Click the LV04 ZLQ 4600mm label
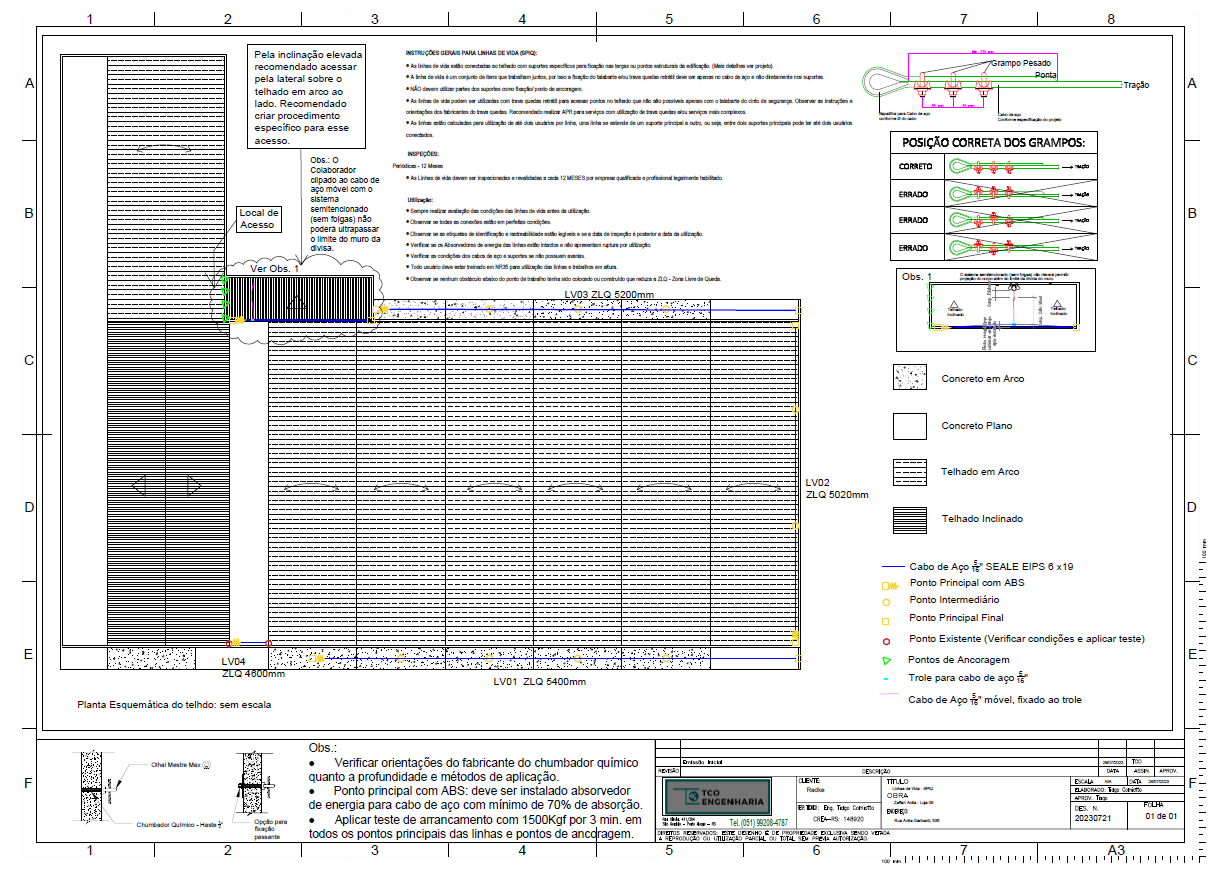This screenshot has width=1215, height=870. tap(253, 667)
